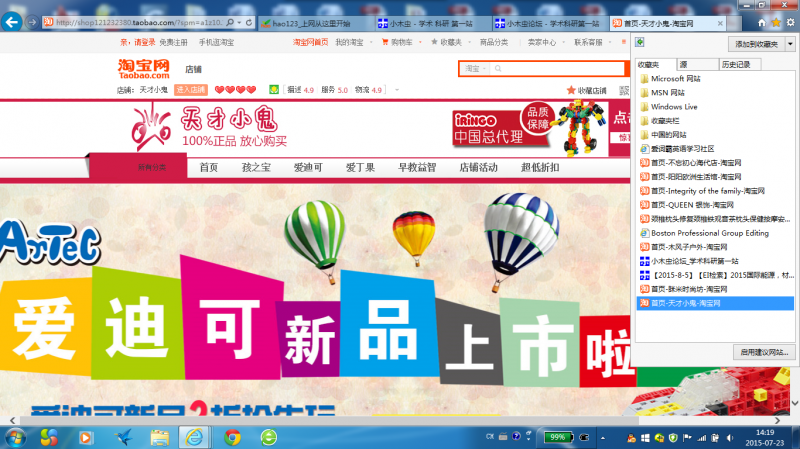The height and width of the screenshot is (449, 800).
Task: Click the 启用建议网站 button
Action: click(764, 352)
